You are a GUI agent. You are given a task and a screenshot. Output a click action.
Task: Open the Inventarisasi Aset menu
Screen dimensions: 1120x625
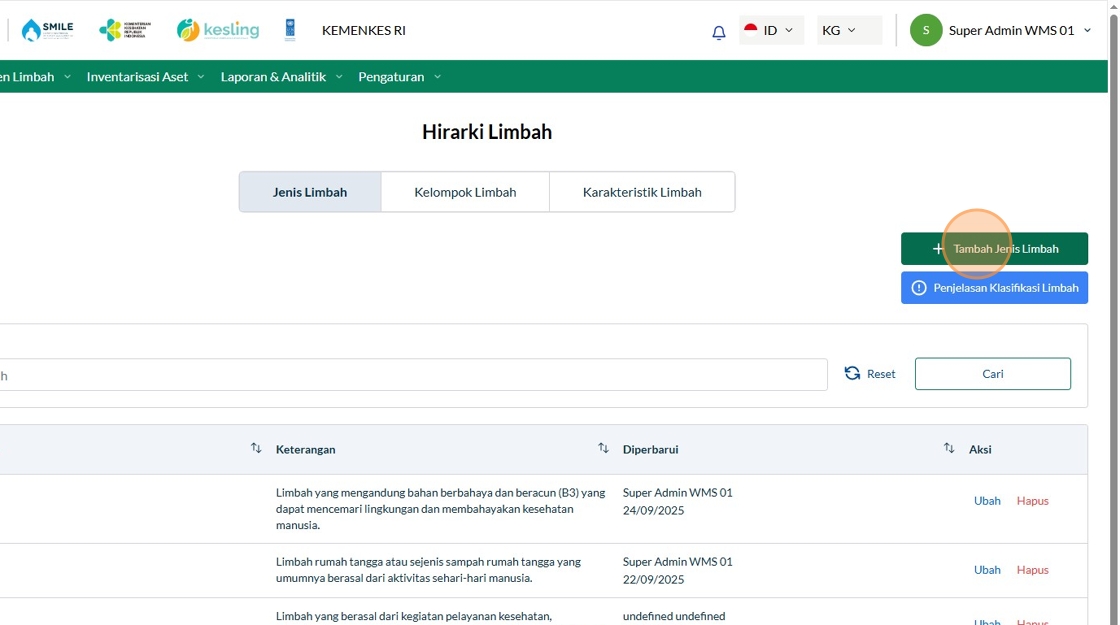coord(145,76)
